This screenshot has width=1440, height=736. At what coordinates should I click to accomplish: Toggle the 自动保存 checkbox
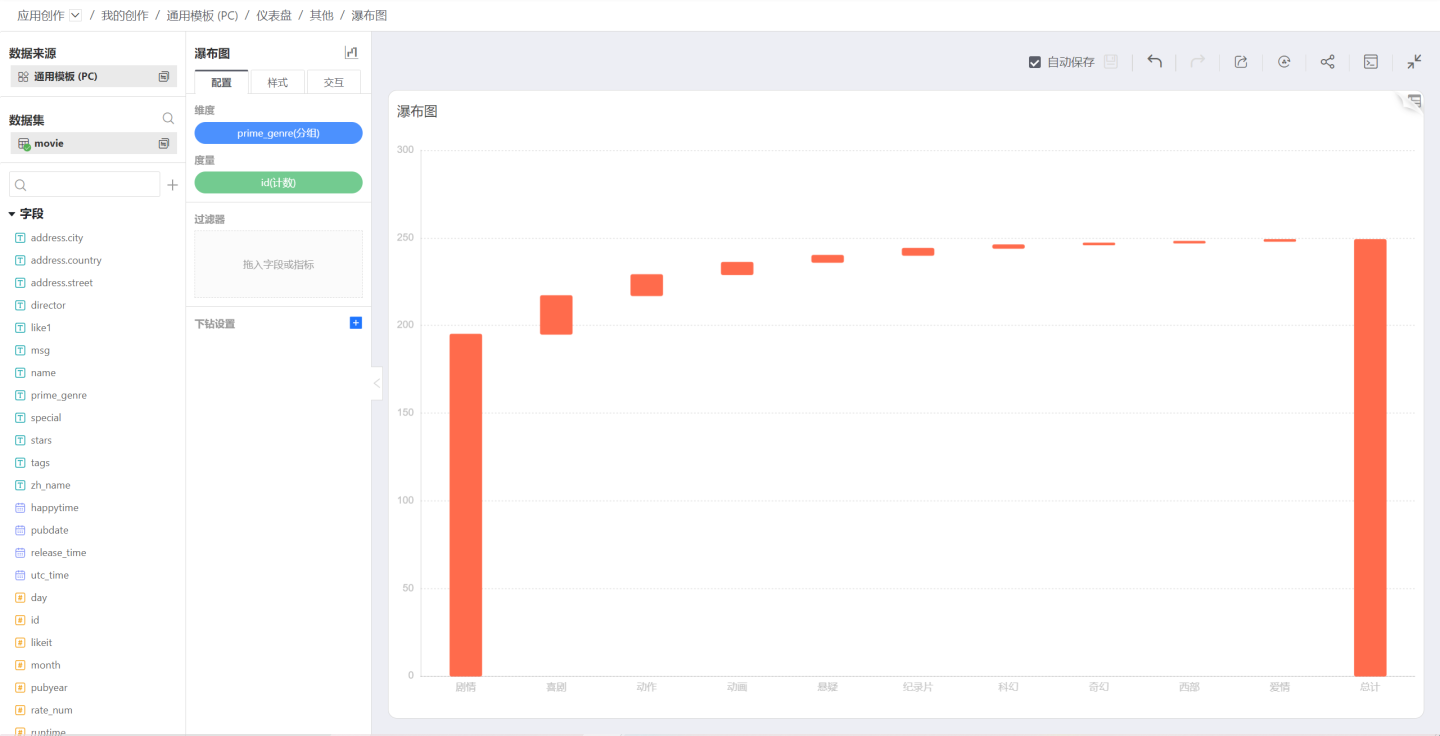click(x=1035, y=62)
